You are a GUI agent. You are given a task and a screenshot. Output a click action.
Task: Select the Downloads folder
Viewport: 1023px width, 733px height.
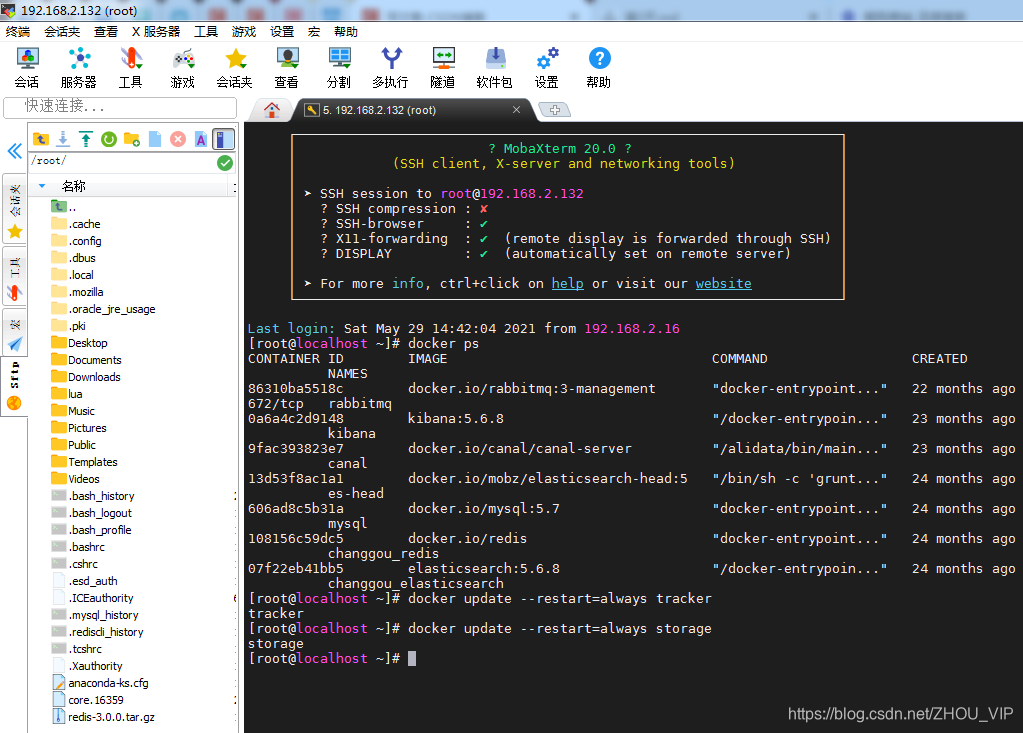pyautogui.click(x=85, y=377)
